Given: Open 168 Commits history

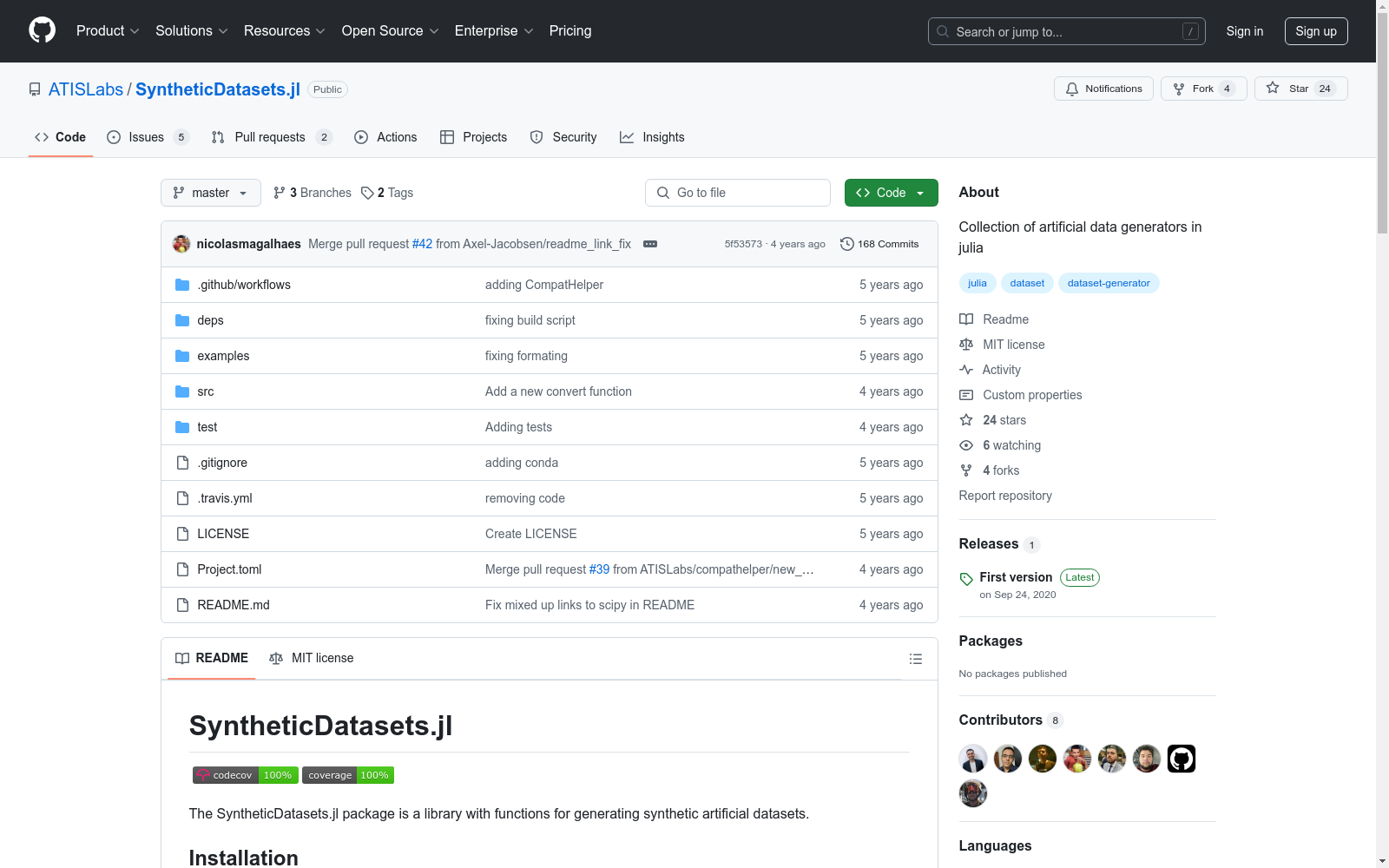Looking at the screenshot, I should 879,244.
